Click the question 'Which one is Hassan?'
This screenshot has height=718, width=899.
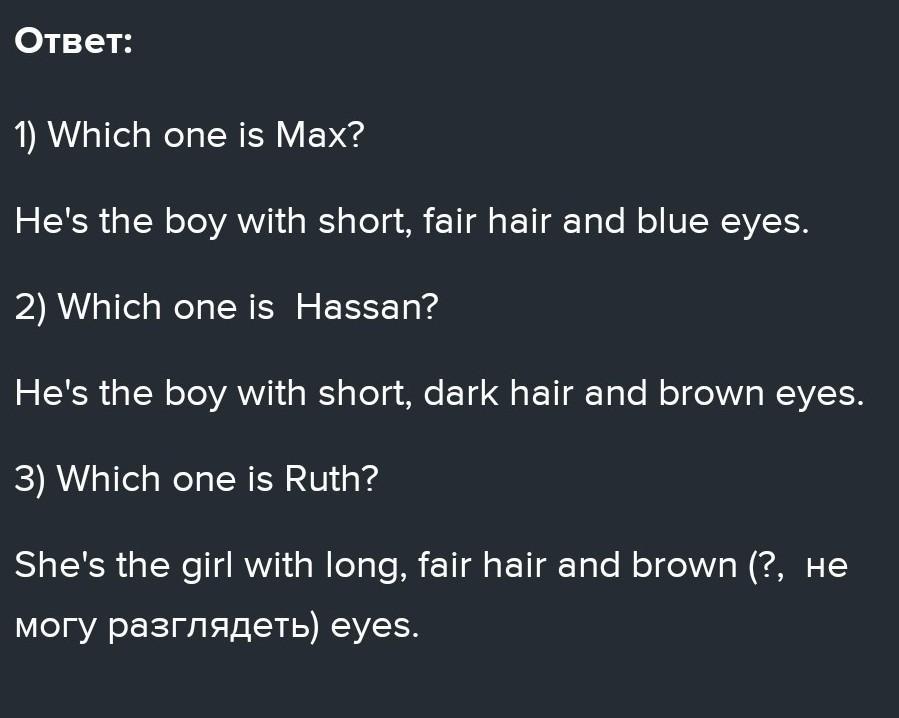coord(248,307)
